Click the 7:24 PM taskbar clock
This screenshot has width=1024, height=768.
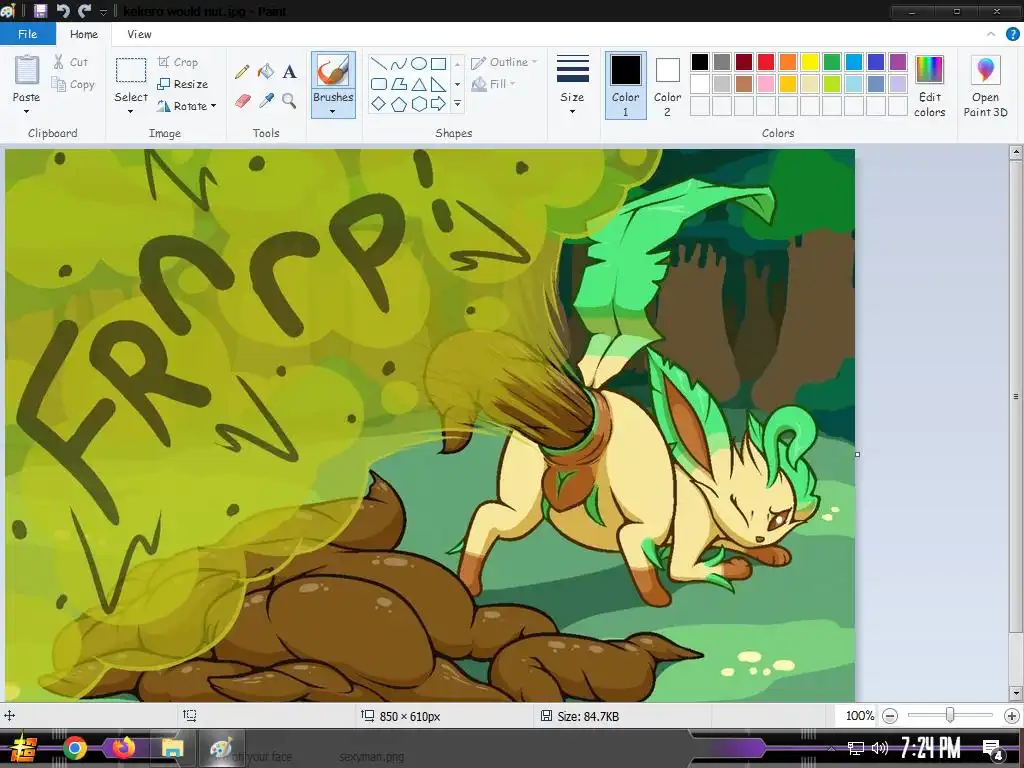click(x=931, y=748)
